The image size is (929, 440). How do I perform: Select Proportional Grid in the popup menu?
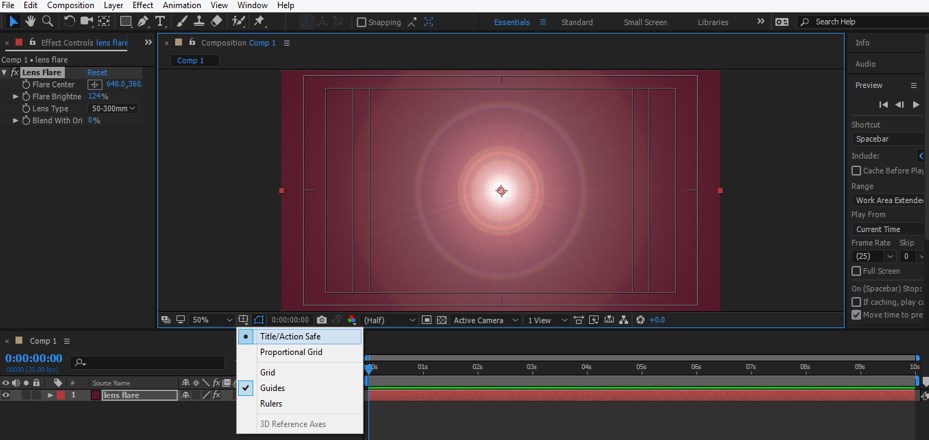pos(300,352)
